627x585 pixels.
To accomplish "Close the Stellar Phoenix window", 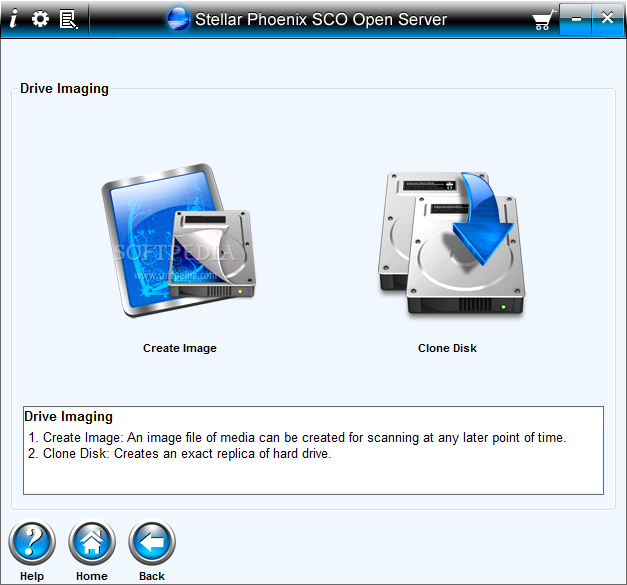I will click(x=607, y=19).
